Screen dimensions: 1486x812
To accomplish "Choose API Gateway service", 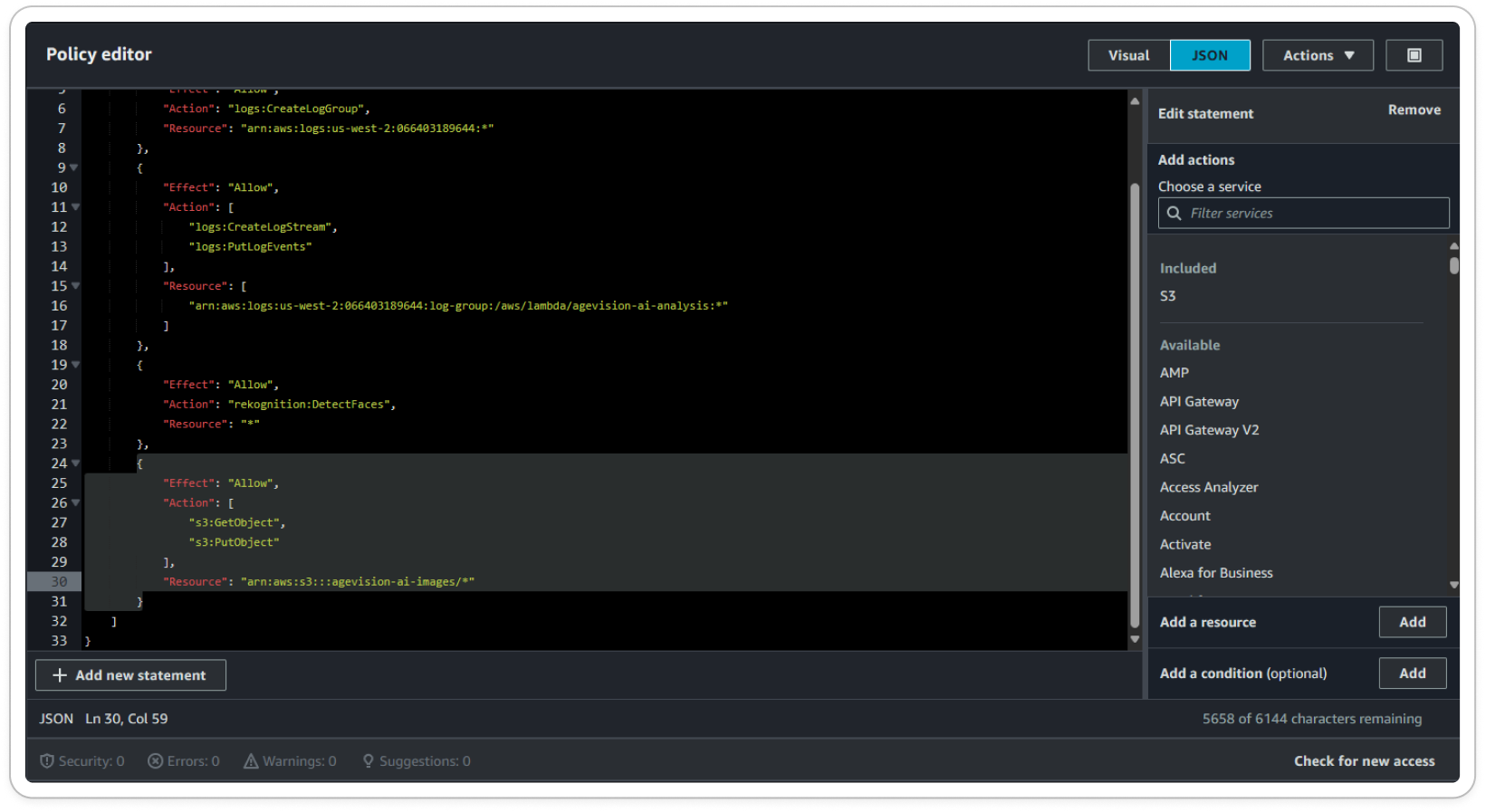I will tap(1199, 402).
